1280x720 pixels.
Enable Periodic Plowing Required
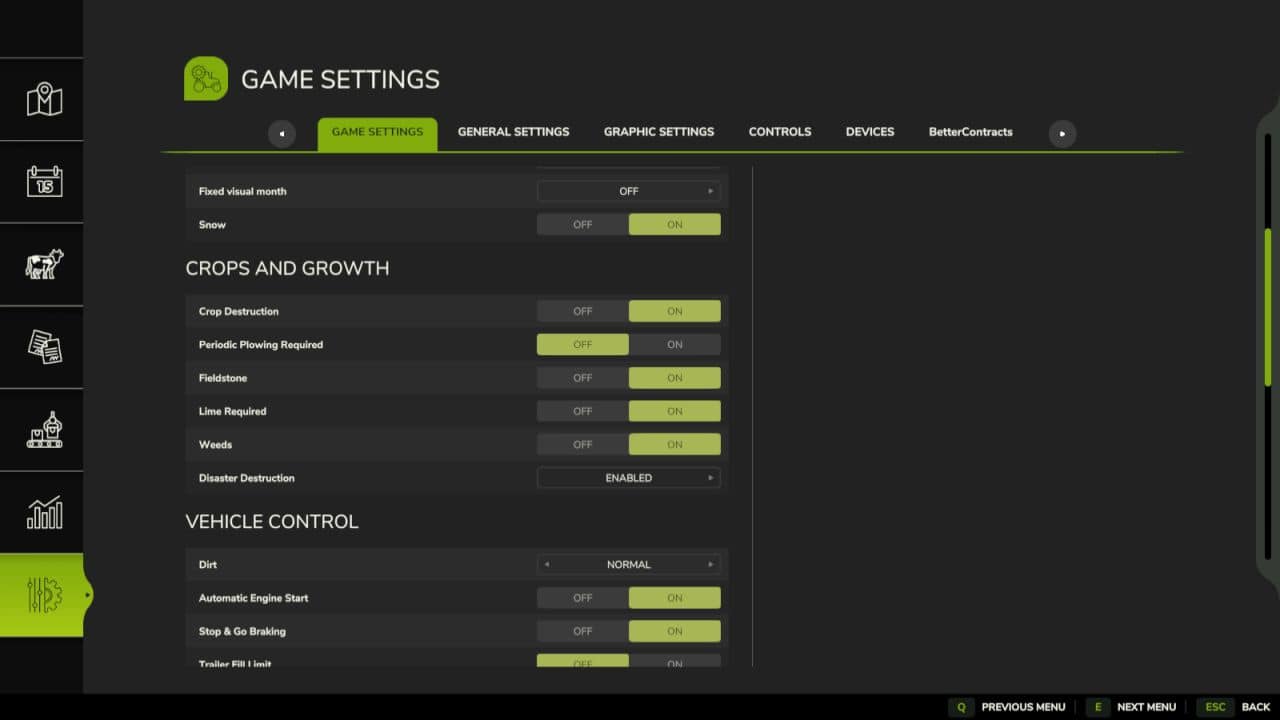(674, 344)
